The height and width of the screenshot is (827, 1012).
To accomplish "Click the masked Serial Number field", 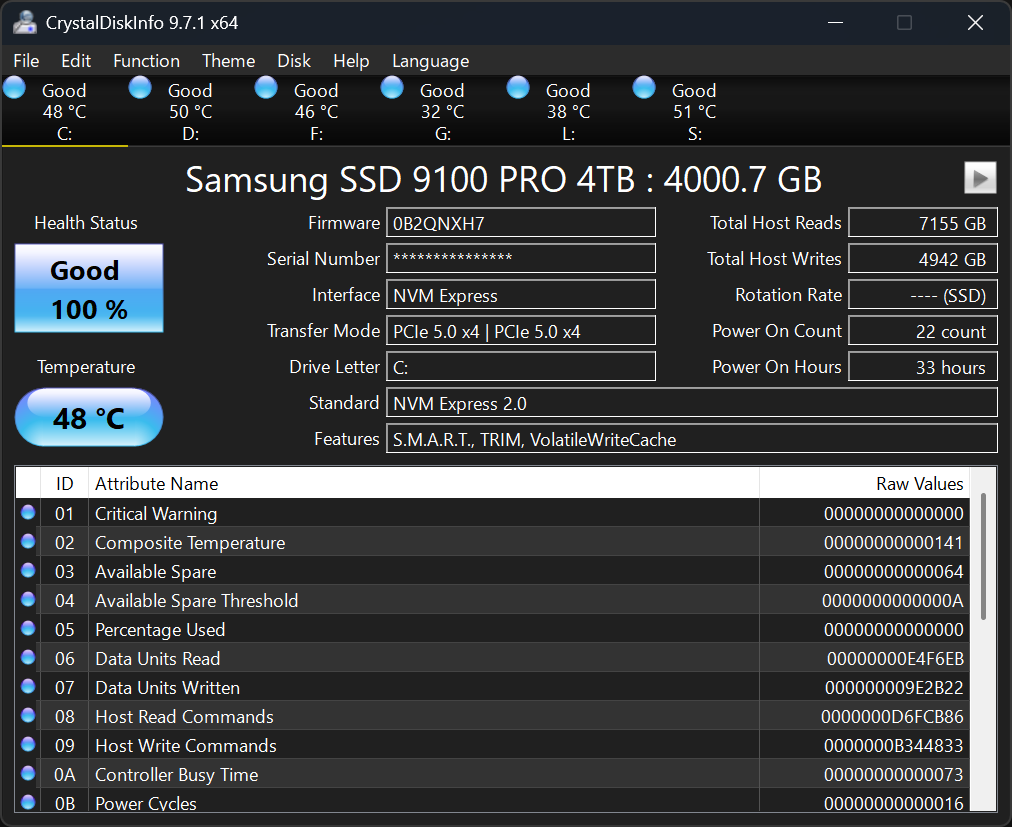I will coord(521,258).
